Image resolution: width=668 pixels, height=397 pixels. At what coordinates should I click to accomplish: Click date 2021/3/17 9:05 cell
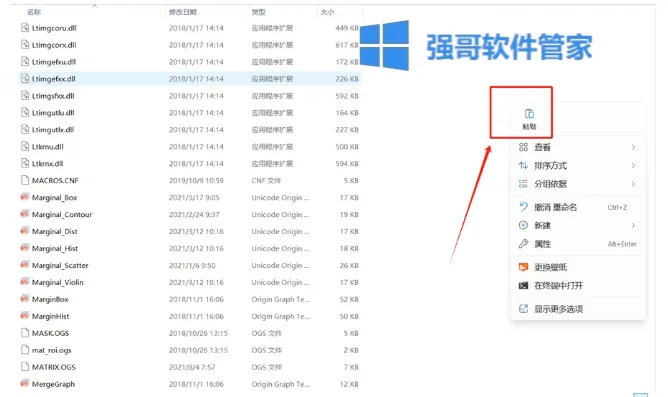tap(194, 197)
